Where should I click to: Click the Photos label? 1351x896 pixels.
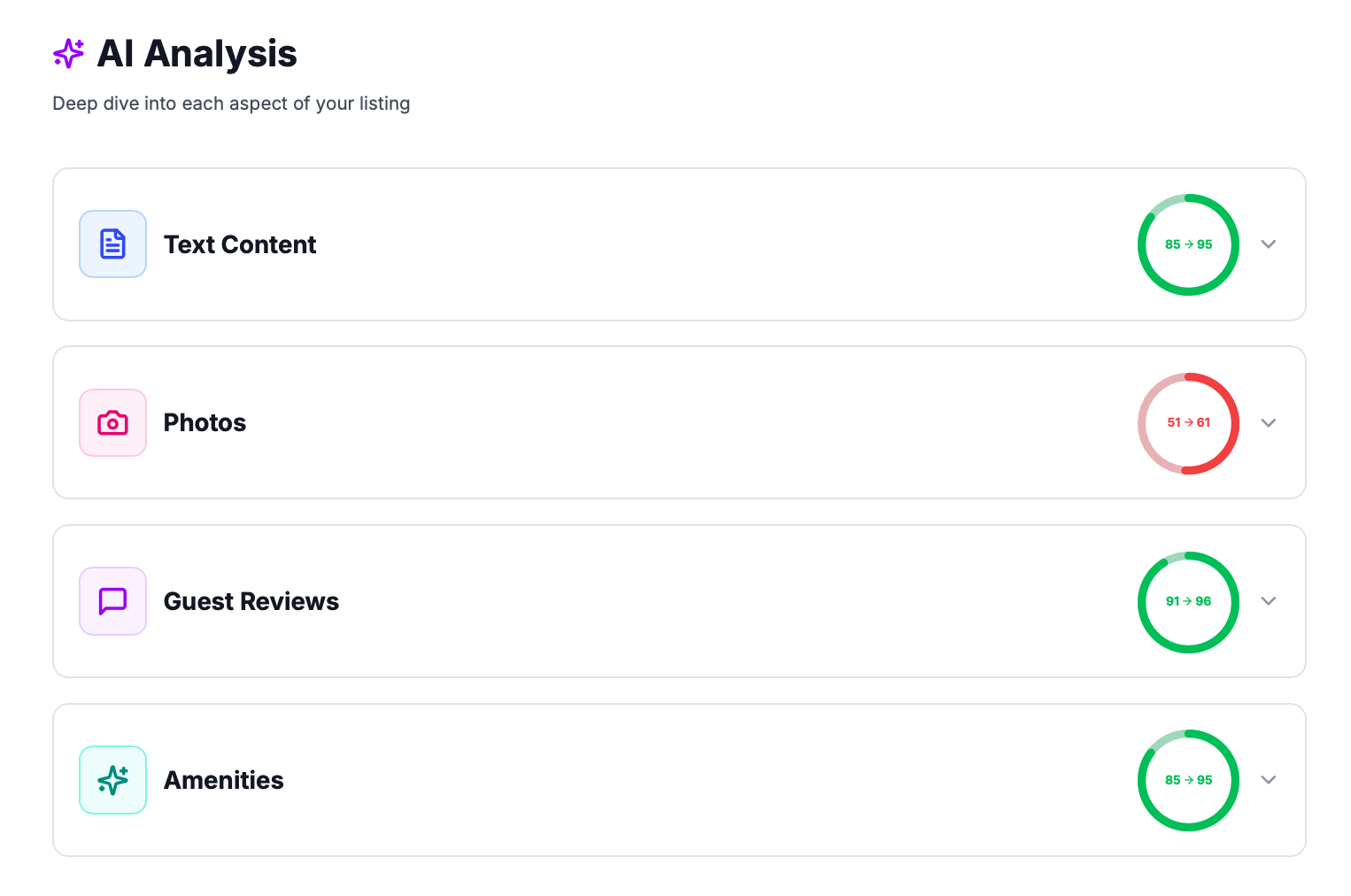coord(205,423)
